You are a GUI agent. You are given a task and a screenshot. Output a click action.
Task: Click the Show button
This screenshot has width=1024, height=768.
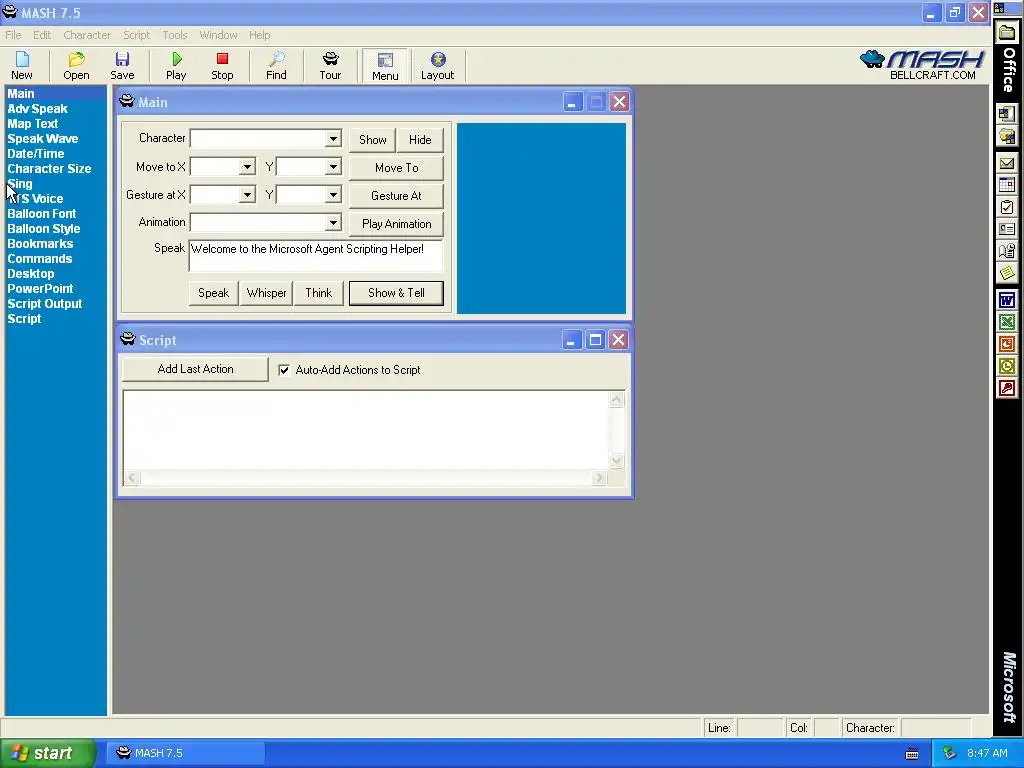372,140
